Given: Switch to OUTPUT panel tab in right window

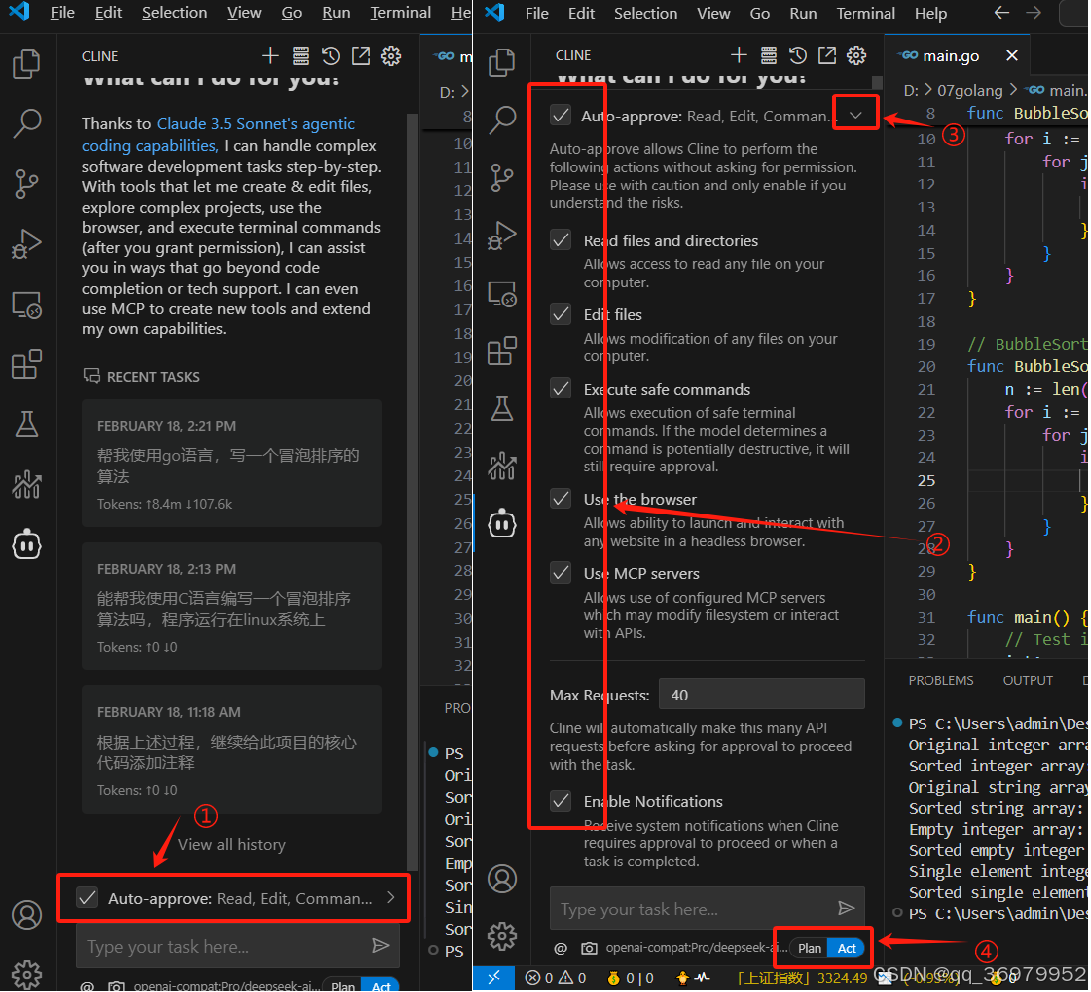Looking at the screenshot, I should (x=1028, y=680).
